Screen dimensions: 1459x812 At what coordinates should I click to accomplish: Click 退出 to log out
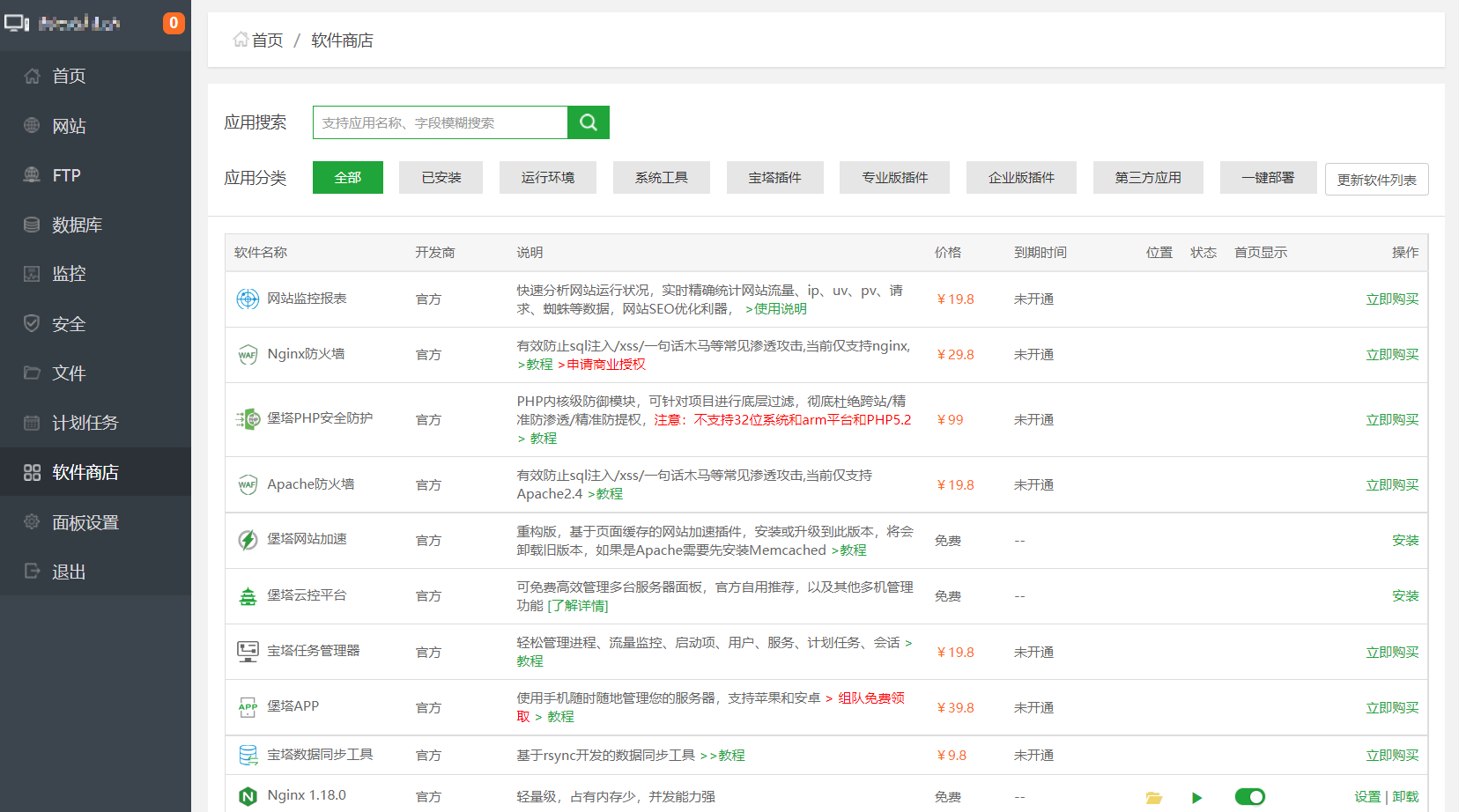(x=95, y=572)
